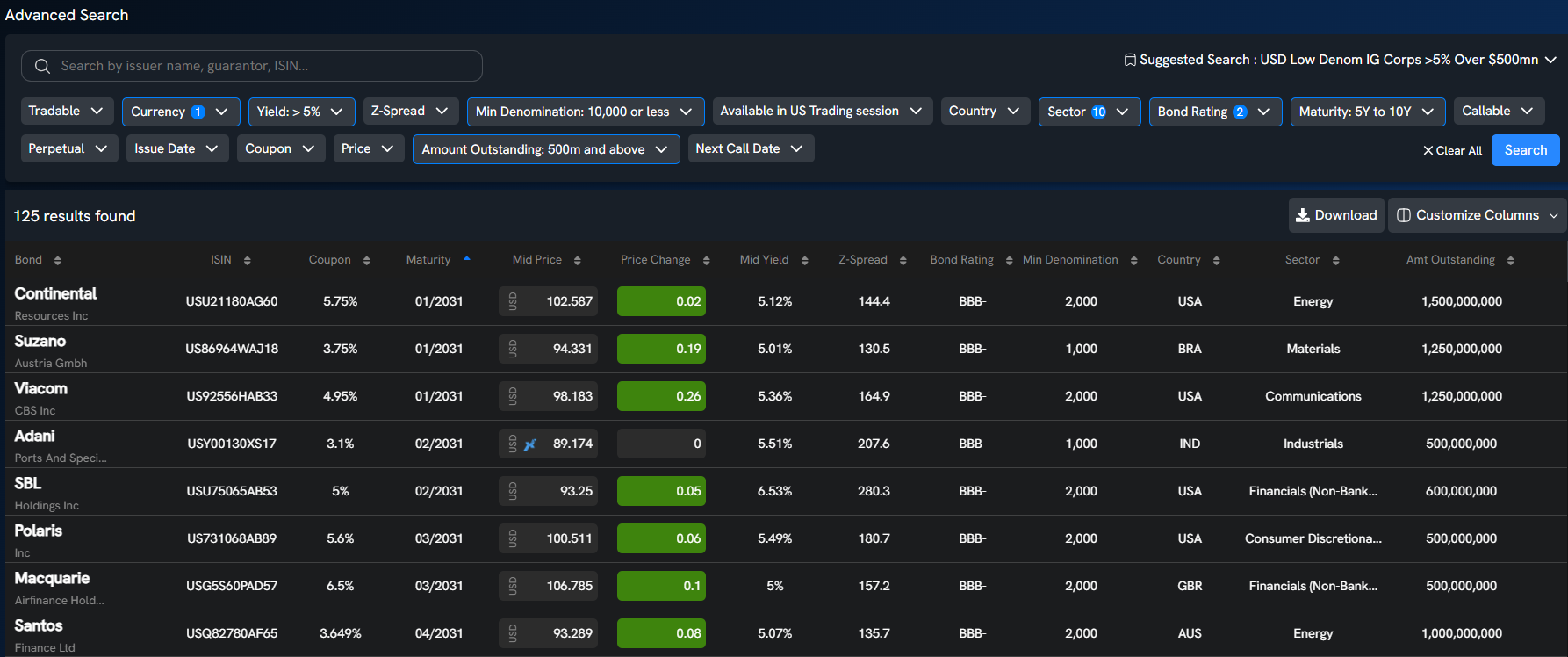Sort by the Maturity column arrow

467,259
